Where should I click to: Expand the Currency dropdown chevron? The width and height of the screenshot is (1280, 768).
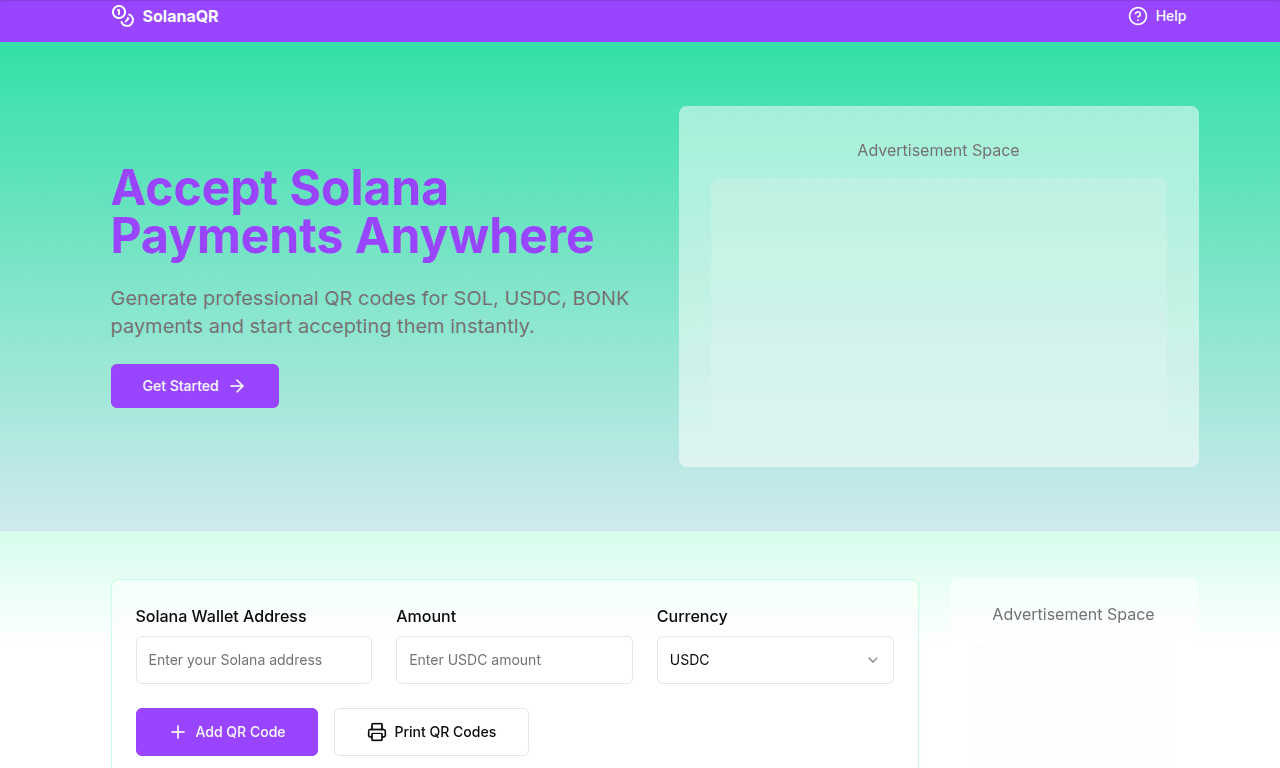click(x=873, y=660)
